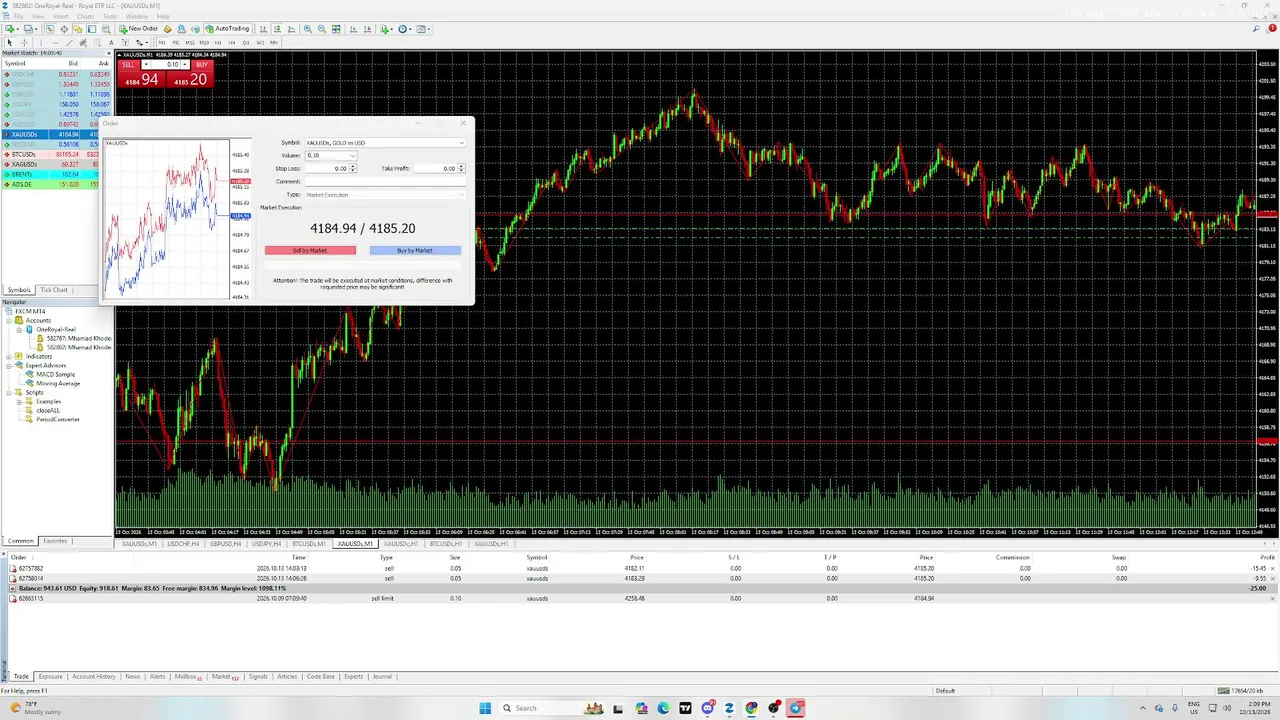The height and width of the screenshot is (720, 1280).
Task: Select the text label 'A' drawing tool
Action: tap(111, 43)
